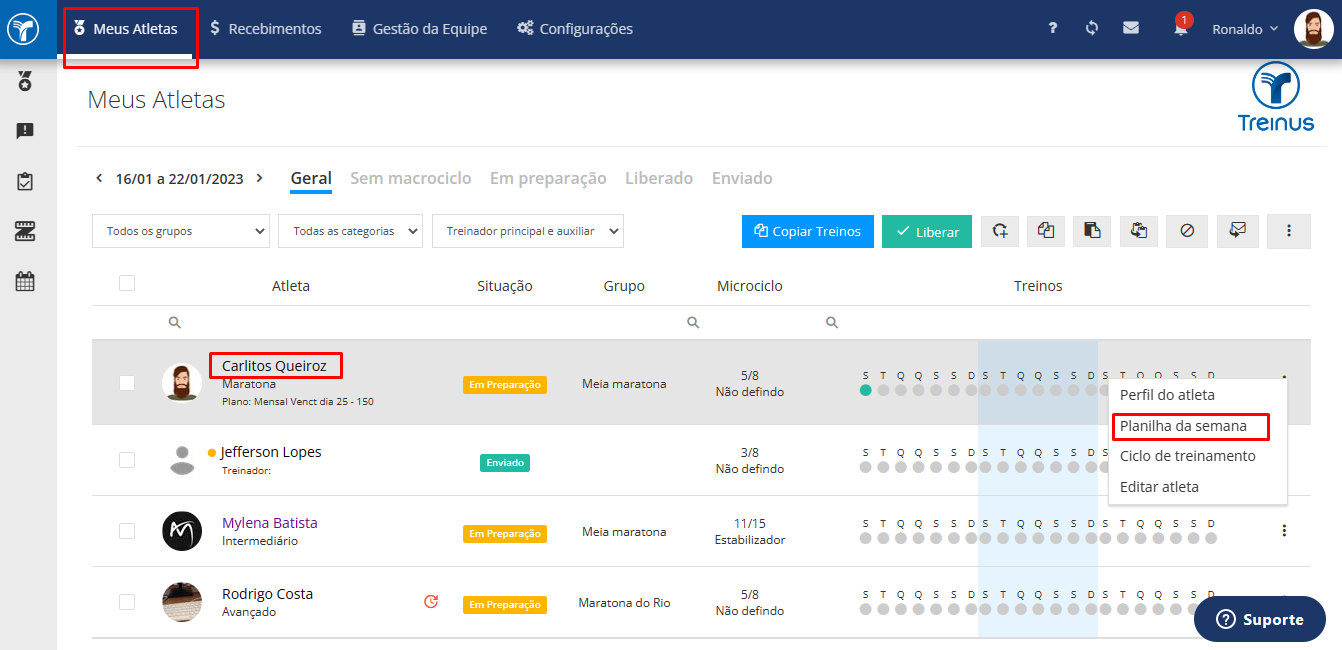The image size is (1342, 650).
Task: Click the clipboard checklist sidebar icon
Action: click(25, 181)
